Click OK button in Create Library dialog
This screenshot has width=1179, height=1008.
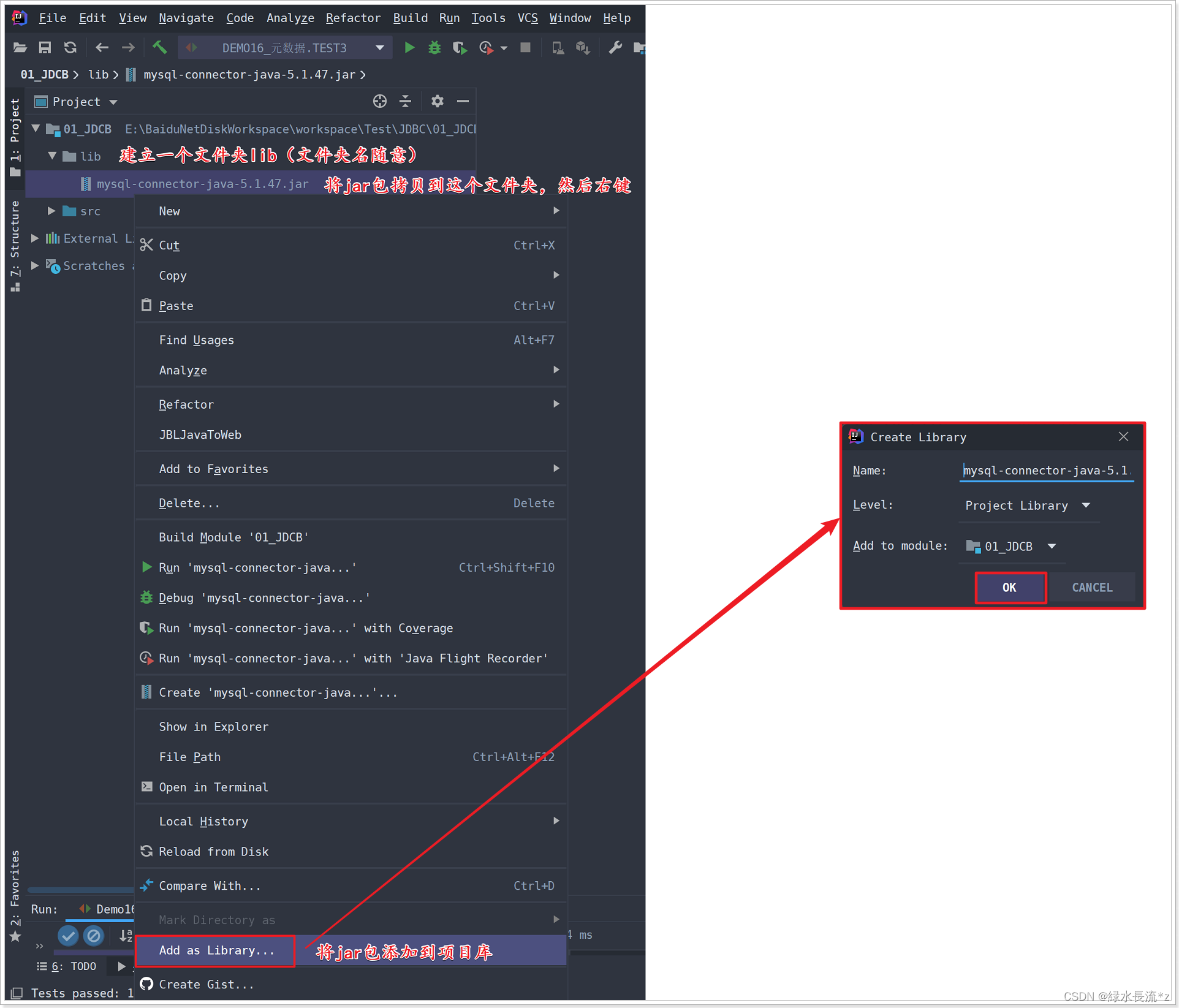(1008, 587)
